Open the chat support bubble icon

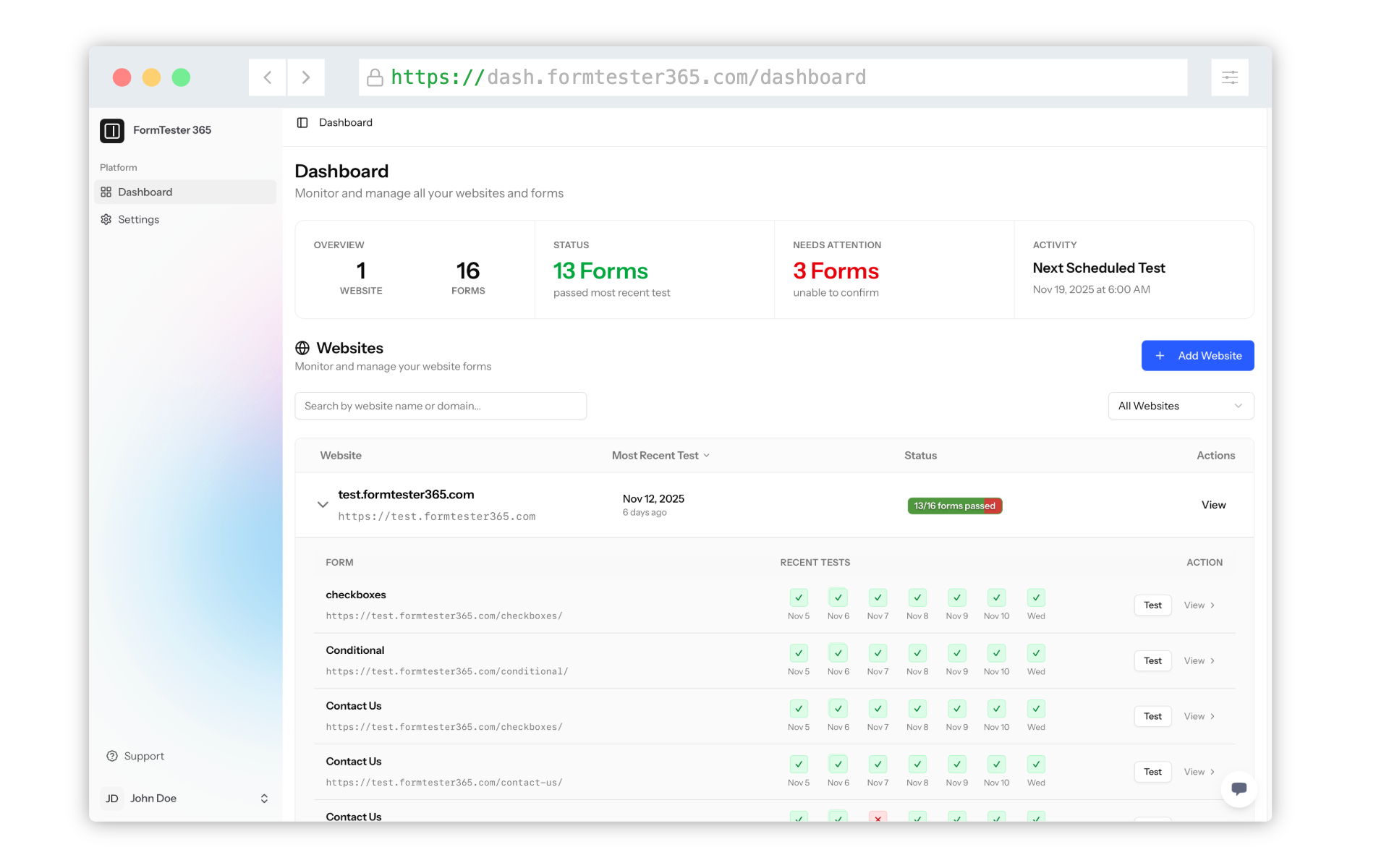pyautogui.click(x=1239, y=788)
